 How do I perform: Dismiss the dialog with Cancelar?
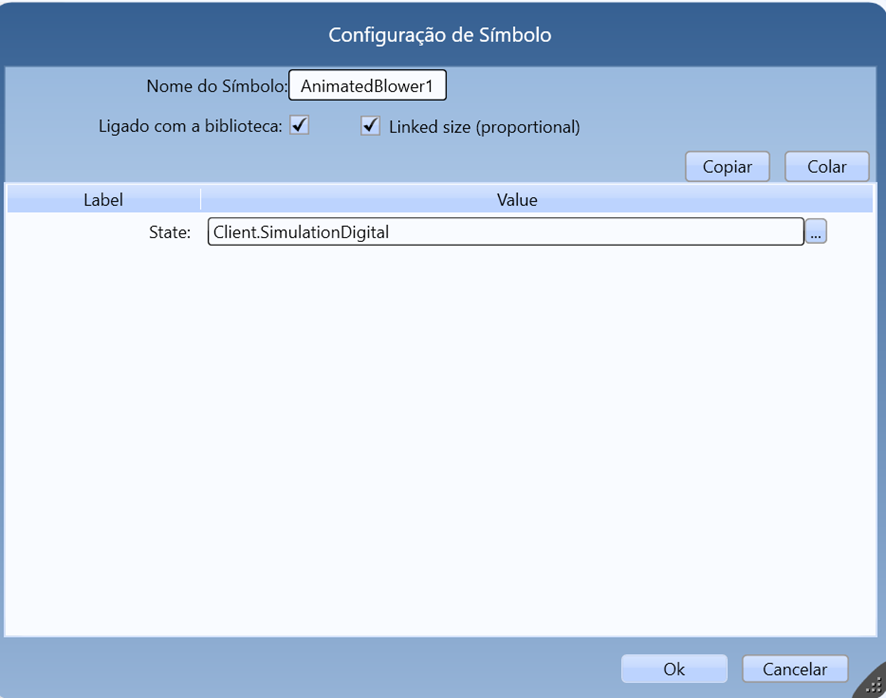pyautogui.click(x=795, y=669)
